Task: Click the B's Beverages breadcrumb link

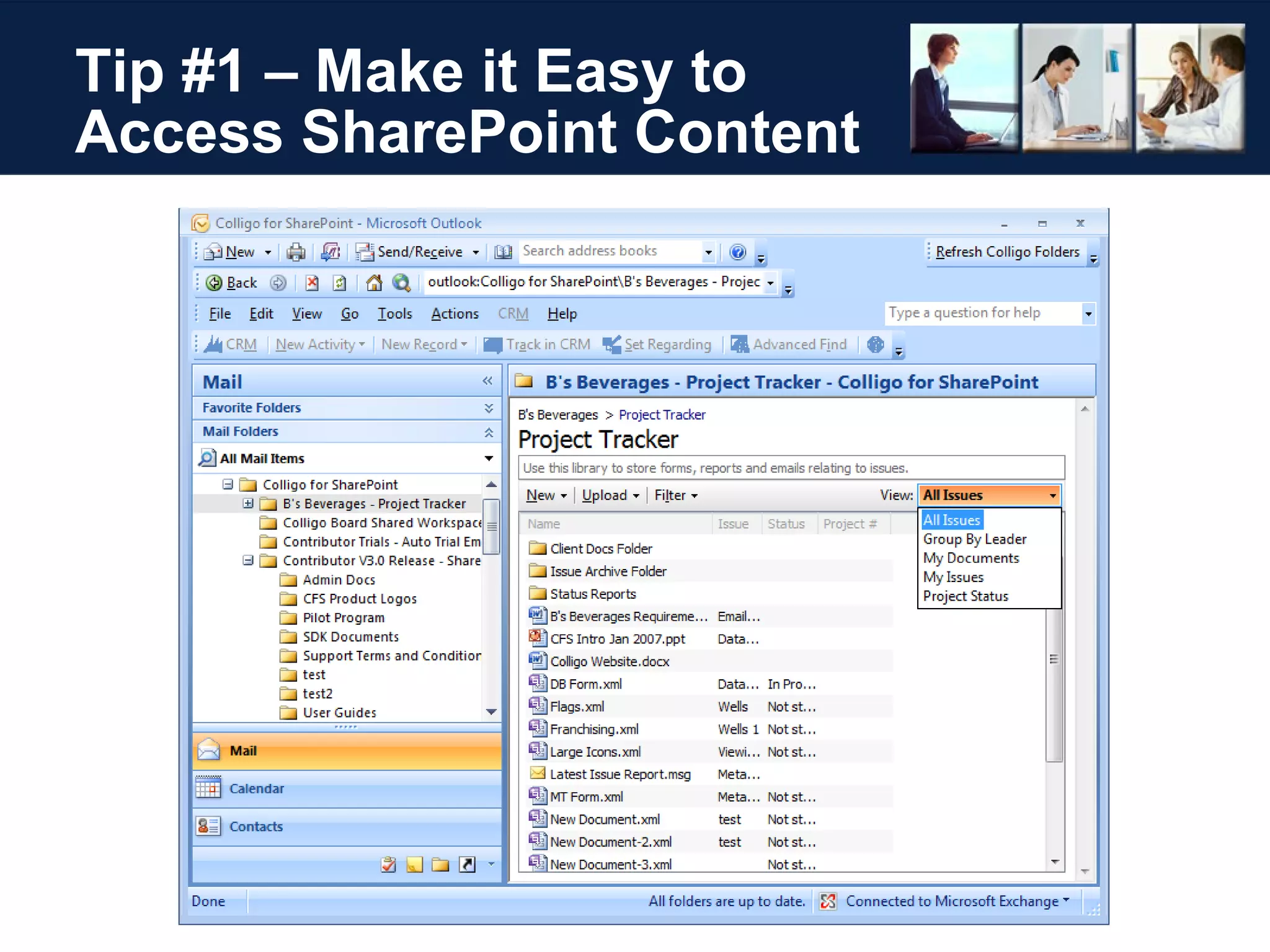Action: click(x=558, y=415)
